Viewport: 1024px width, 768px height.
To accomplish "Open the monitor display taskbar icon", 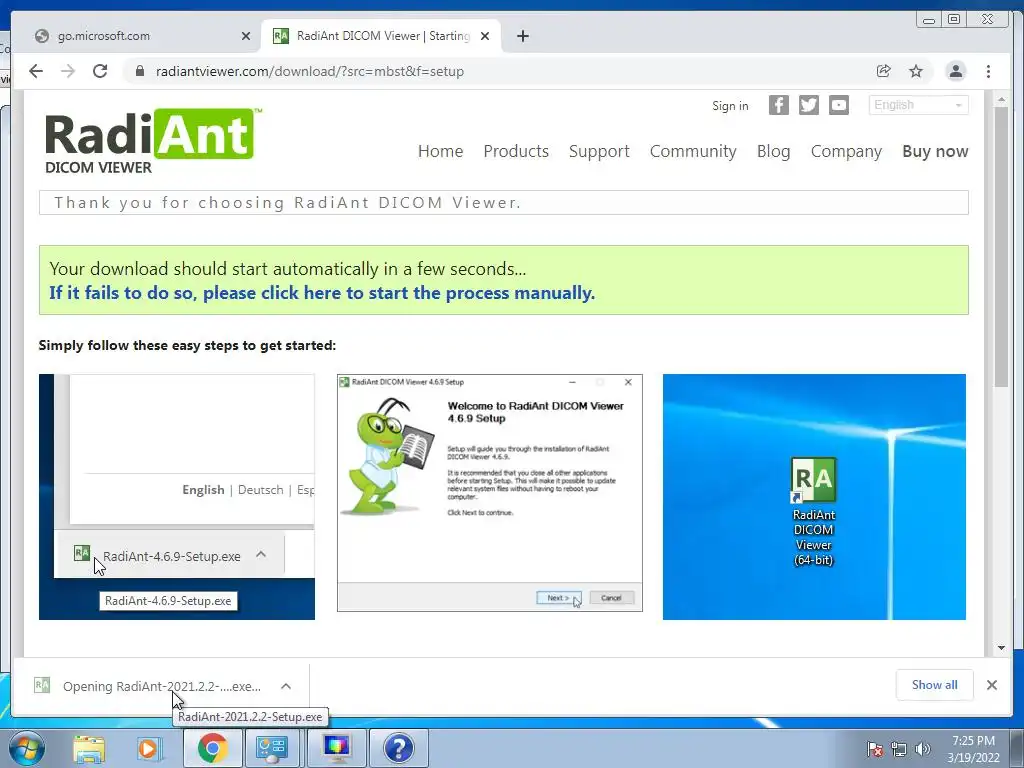I will (x=337, y=748).
